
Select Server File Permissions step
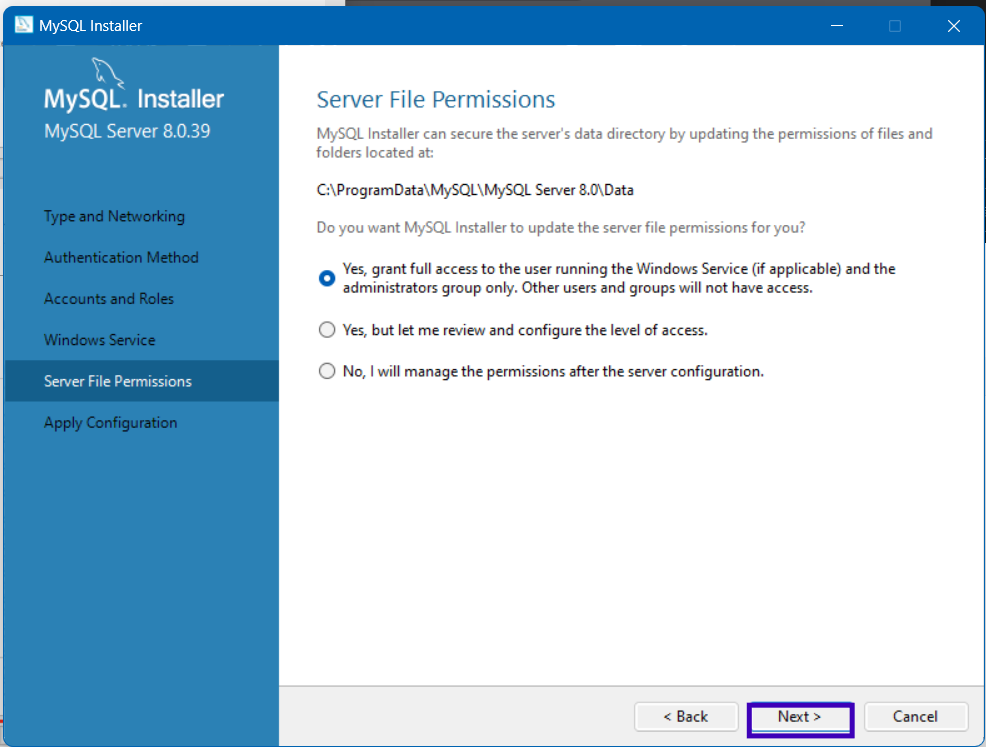[141, 381]
